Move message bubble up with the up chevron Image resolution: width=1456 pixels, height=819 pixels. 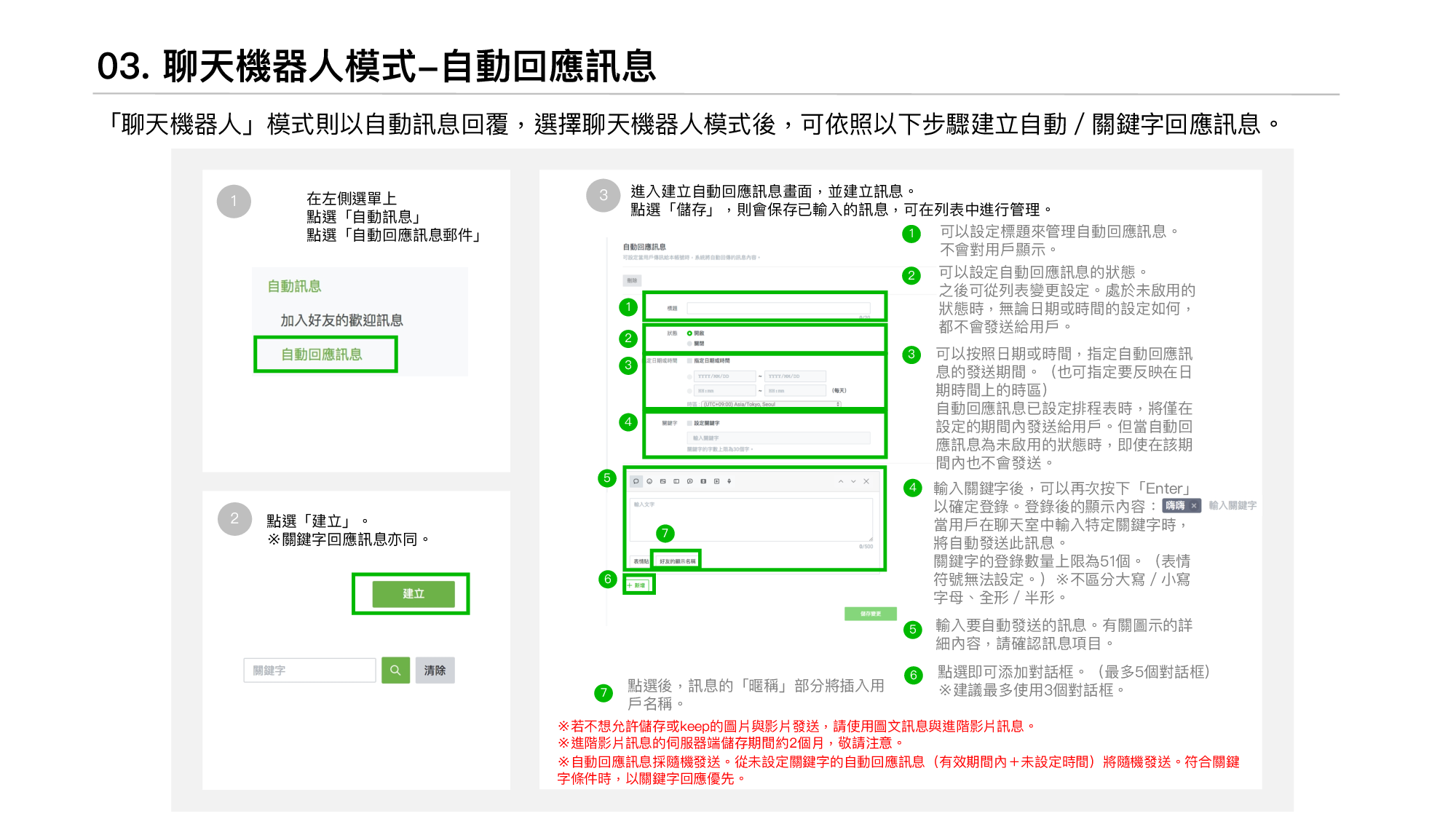[x=841, y=481]
